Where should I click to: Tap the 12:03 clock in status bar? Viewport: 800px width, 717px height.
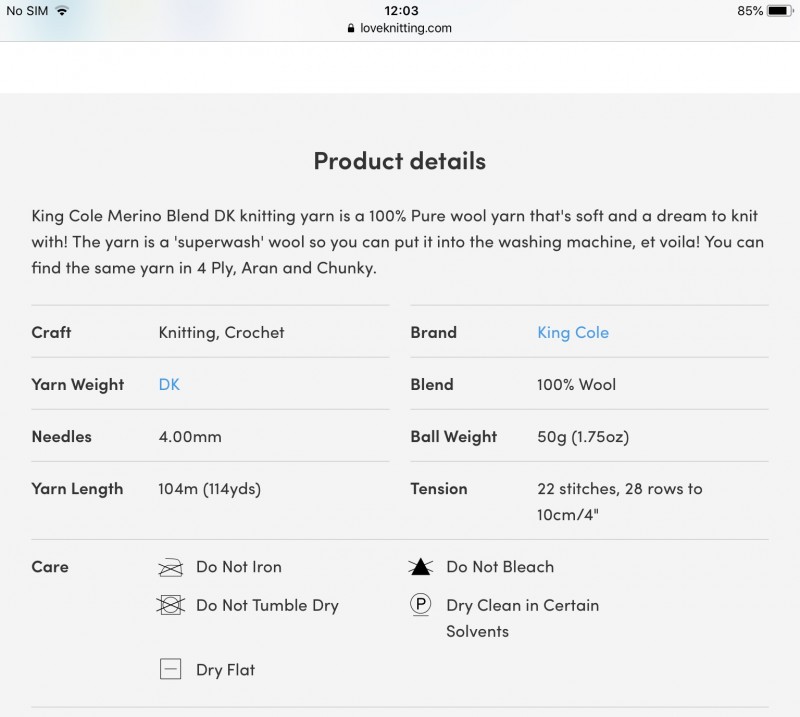pos(401,11)
